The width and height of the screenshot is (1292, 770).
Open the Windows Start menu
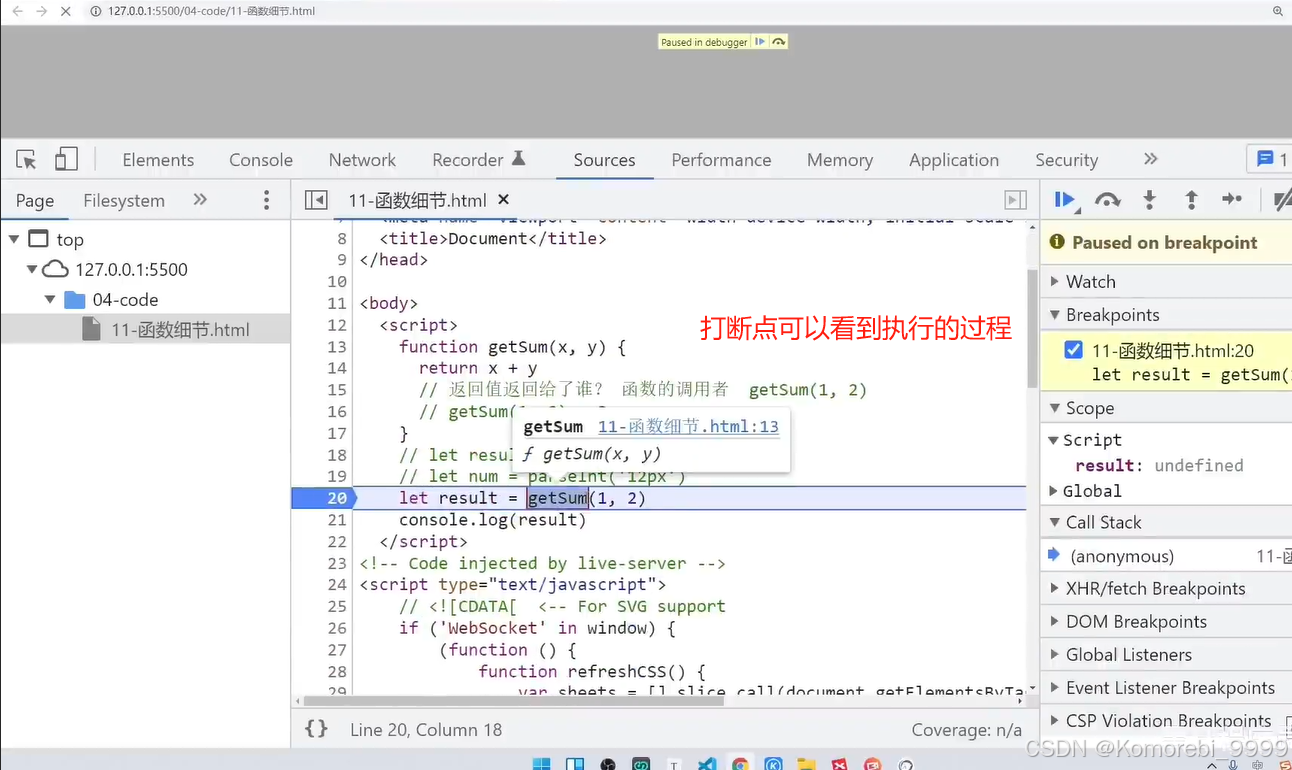(x=541, y=764)
